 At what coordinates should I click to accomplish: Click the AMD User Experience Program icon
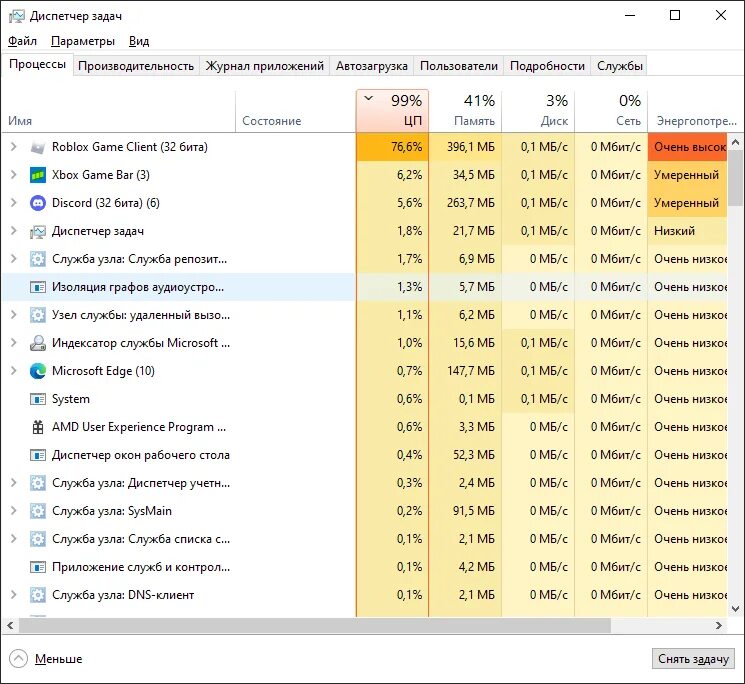[38, 427]
